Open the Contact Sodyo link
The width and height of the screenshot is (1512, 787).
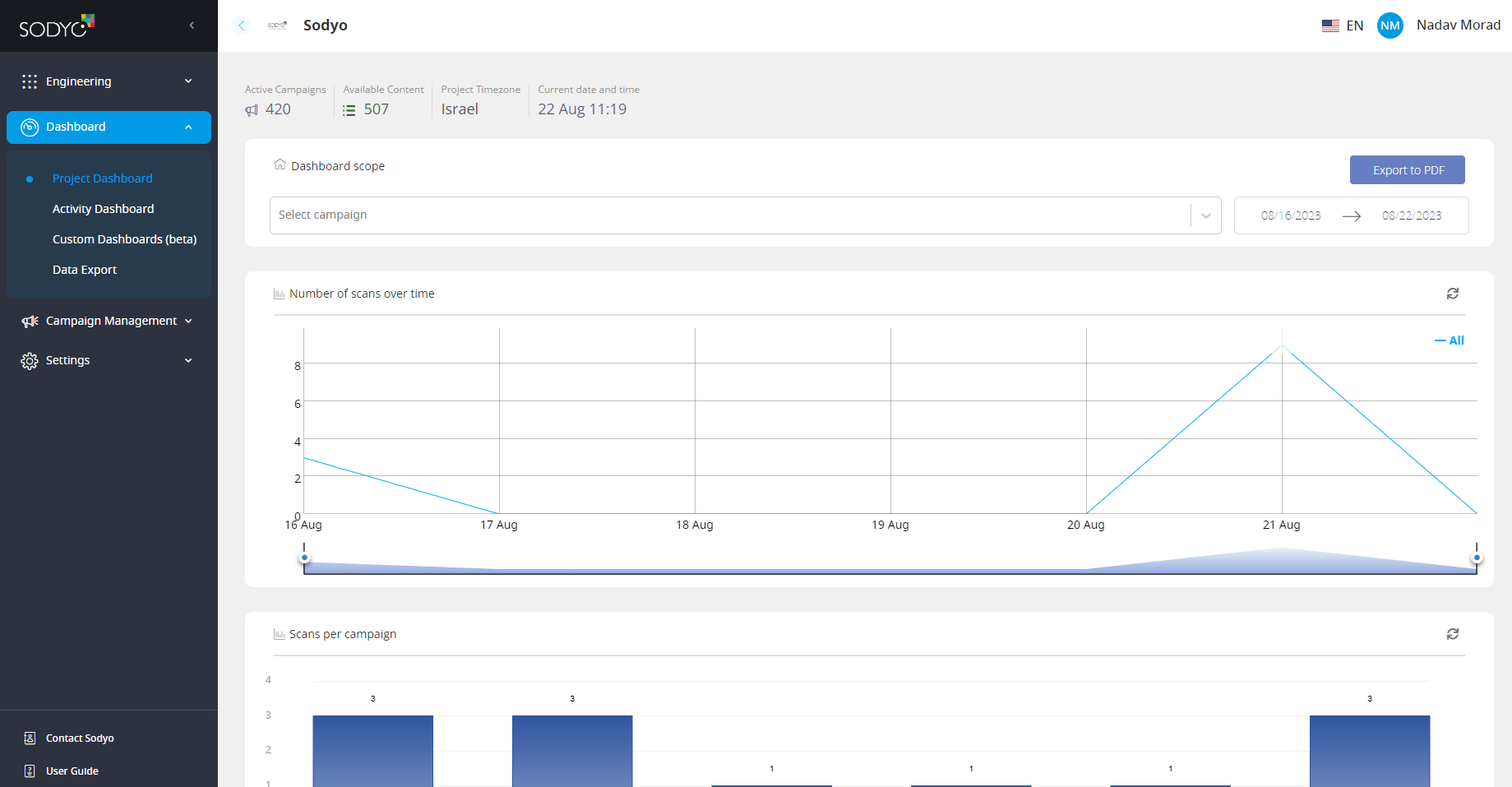pyautogui.click(x=80, y=738)
